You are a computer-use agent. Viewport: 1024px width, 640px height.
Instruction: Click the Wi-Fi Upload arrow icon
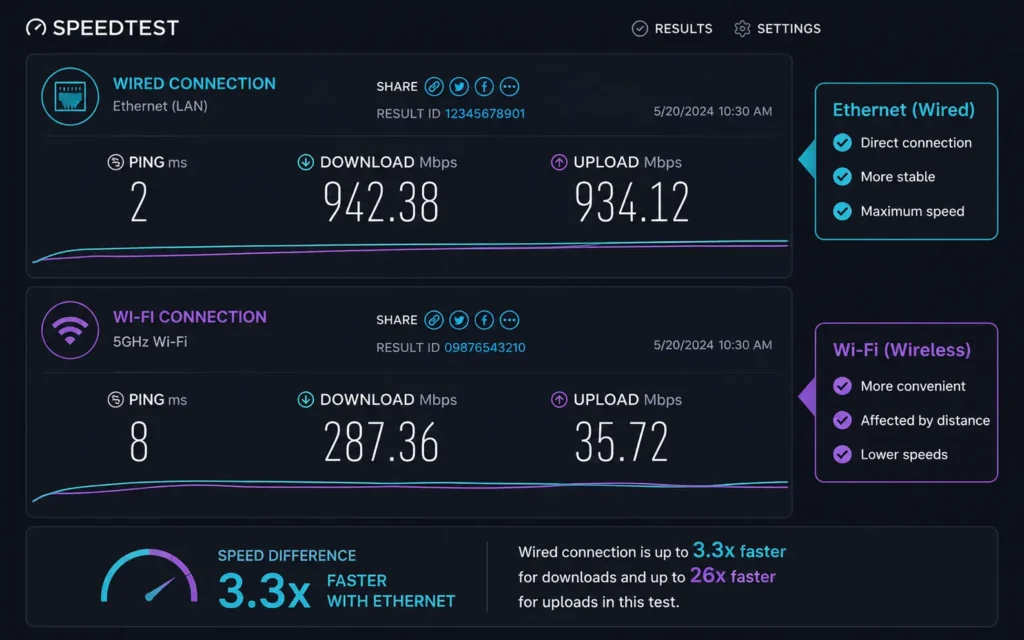click(x=559, y=400)
